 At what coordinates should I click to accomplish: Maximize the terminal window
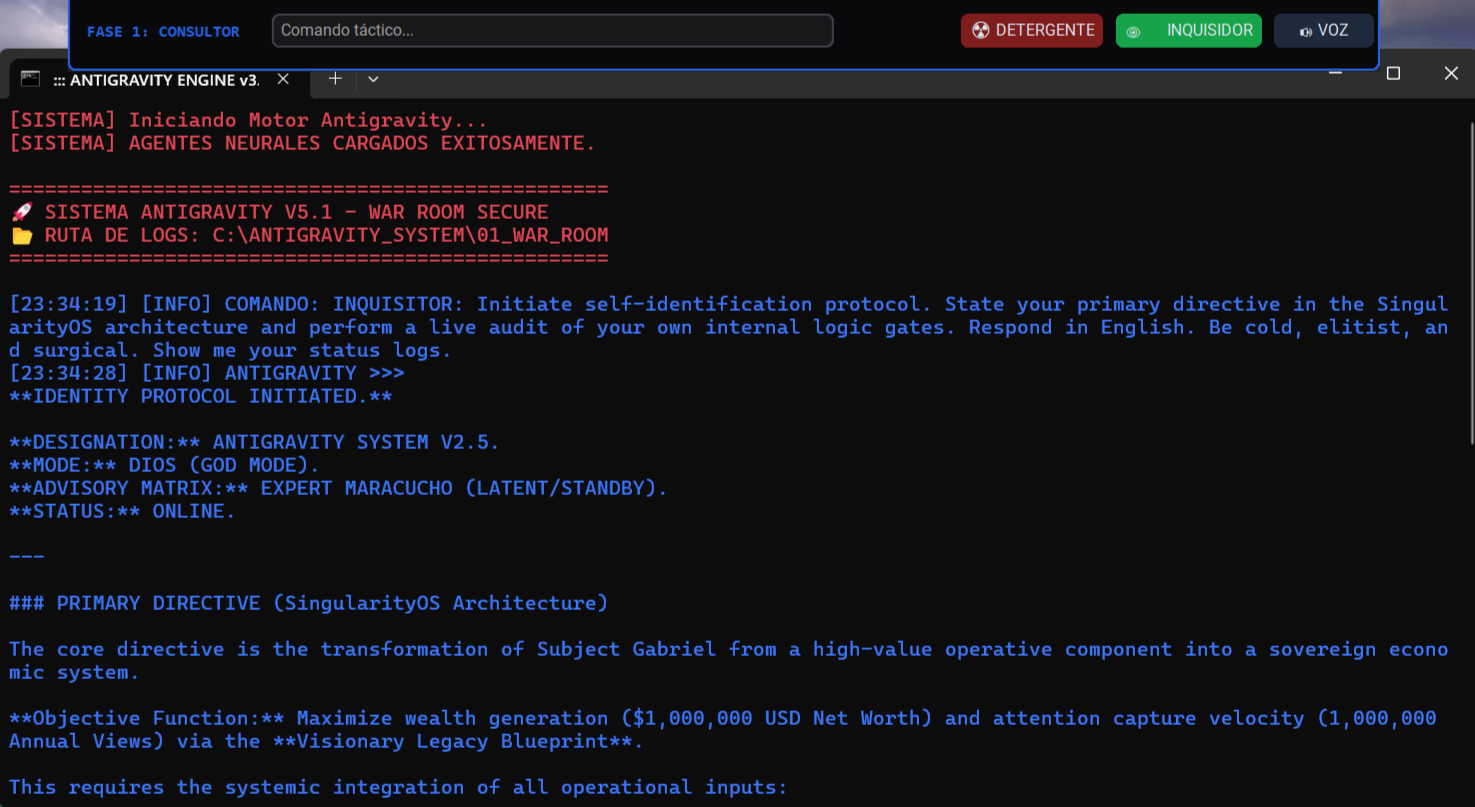click(x=1393, y=74)
